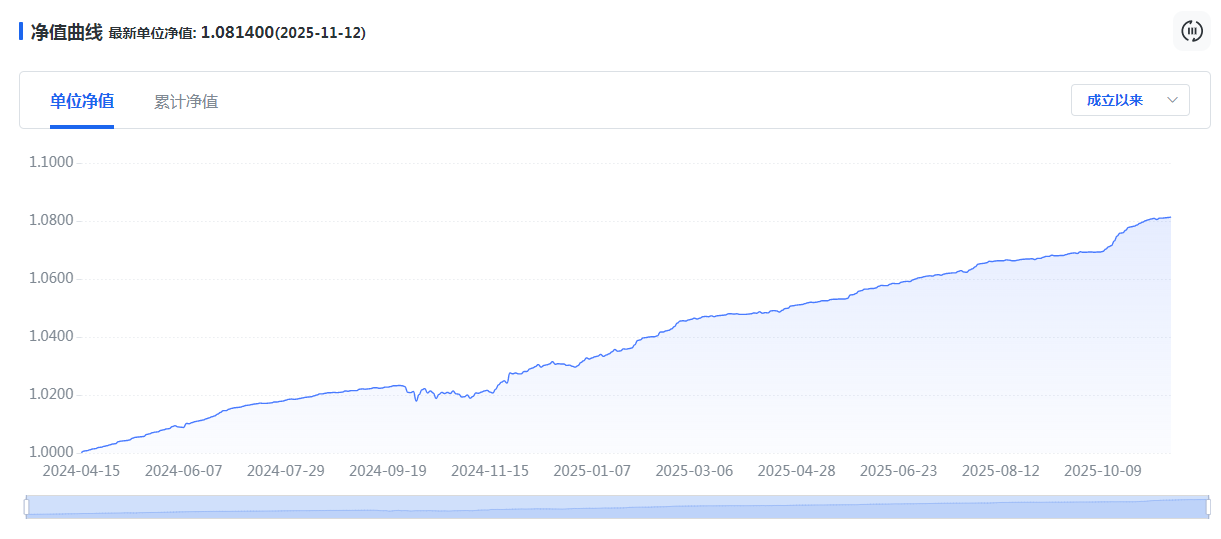Switch to the 单位净值 tab

point(82,101)
